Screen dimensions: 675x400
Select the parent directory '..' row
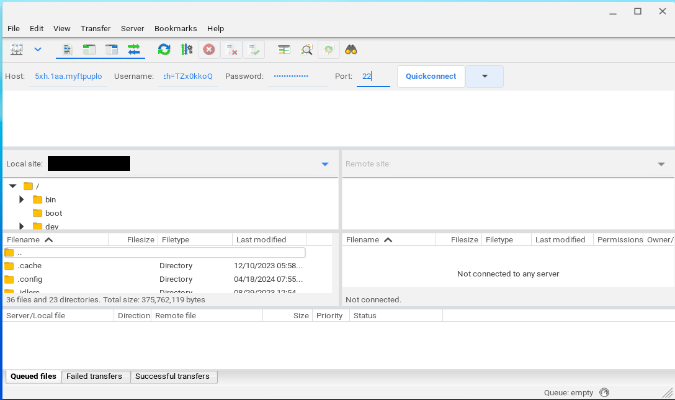click(154, 253)
